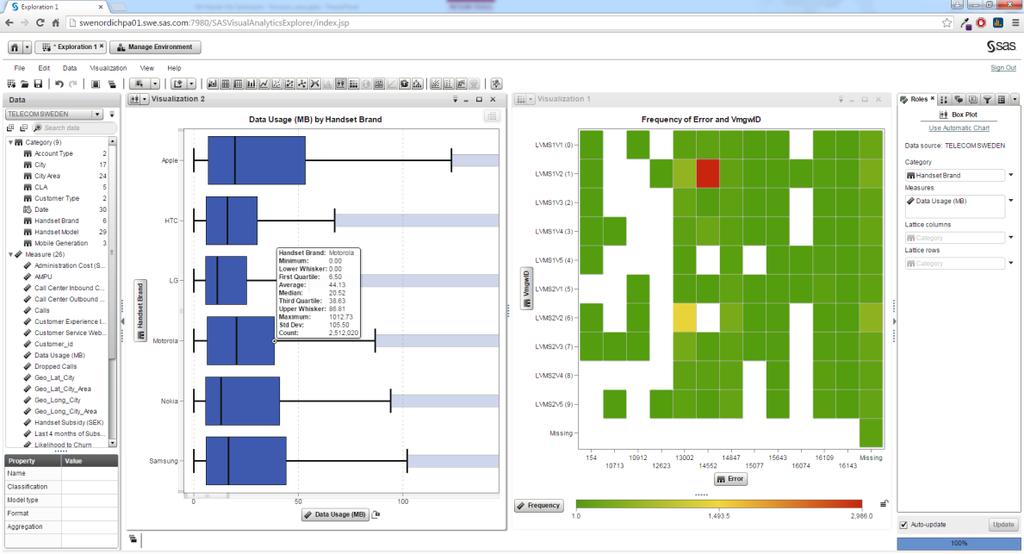This screenshot has height=554, width=1024.
Task: Open the Visualization menu
Action: point(108,68)
